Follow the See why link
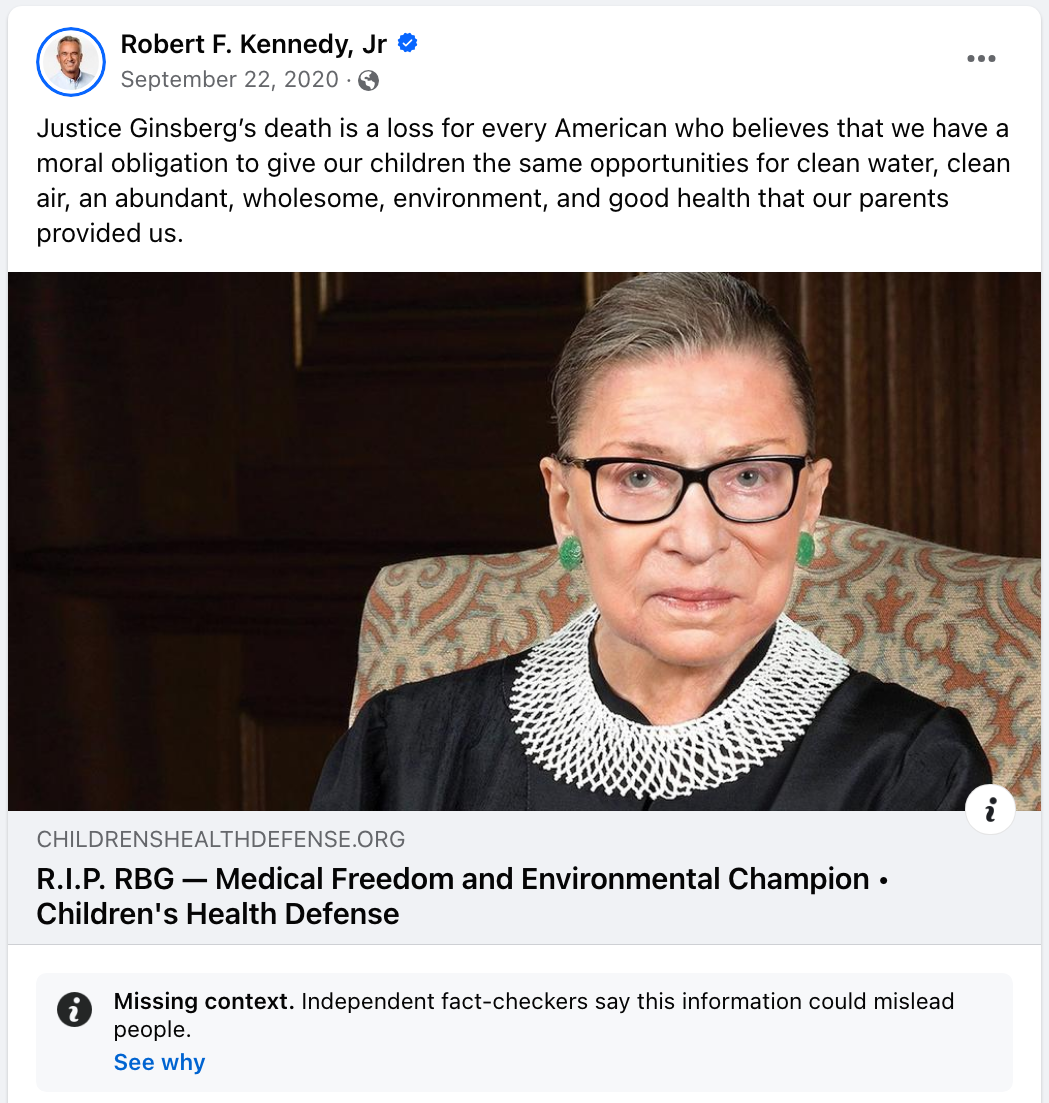Screen dimensions: 1049x1103 click(159, 1062)
